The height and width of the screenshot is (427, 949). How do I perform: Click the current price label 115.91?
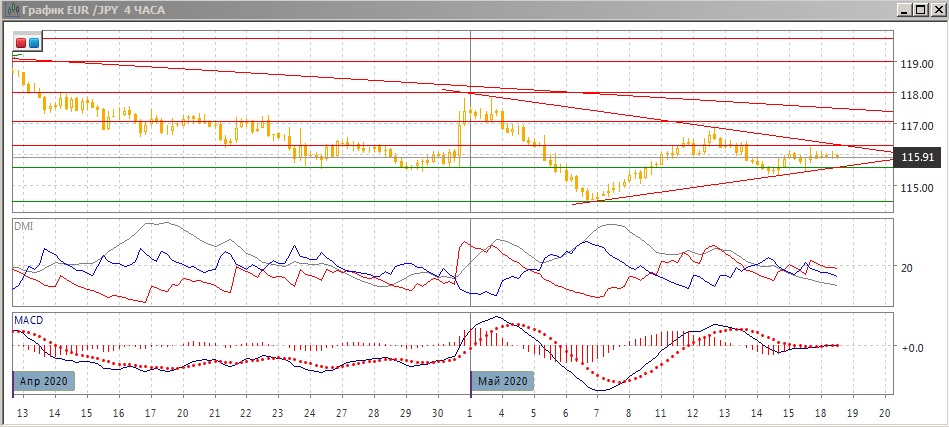(x=918, y=157)
